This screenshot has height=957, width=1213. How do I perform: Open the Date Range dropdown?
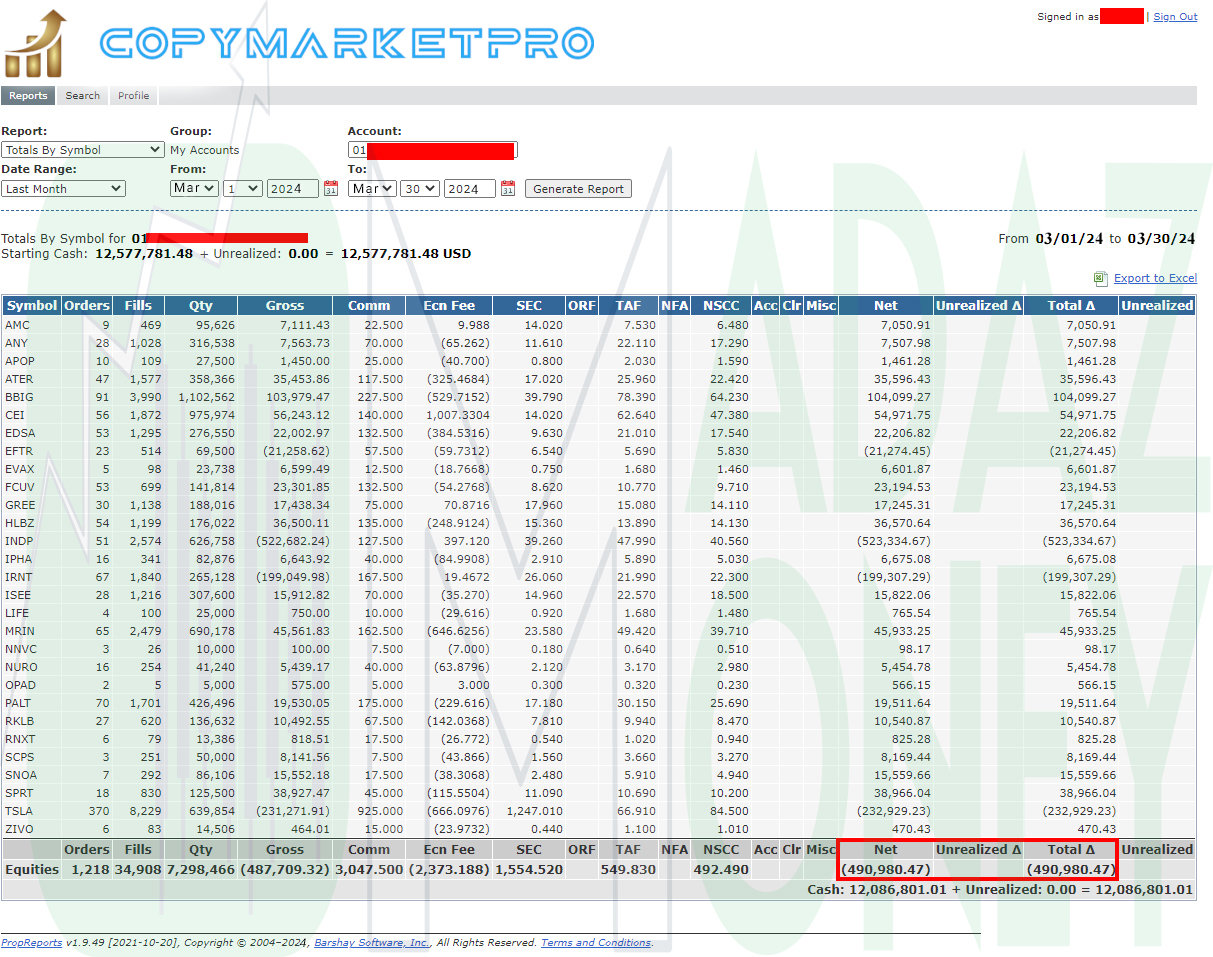pyautogui.click(x=63, y=188)
